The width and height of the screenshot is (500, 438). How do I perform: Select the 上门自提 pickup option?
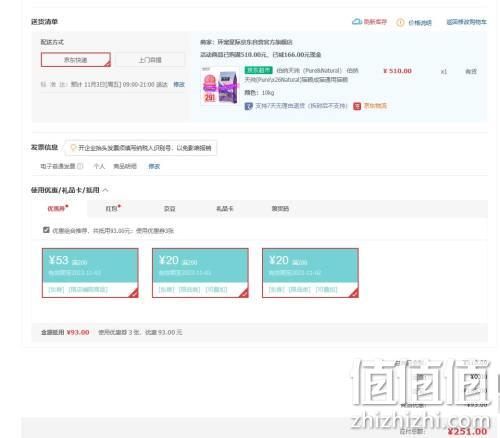150,60
